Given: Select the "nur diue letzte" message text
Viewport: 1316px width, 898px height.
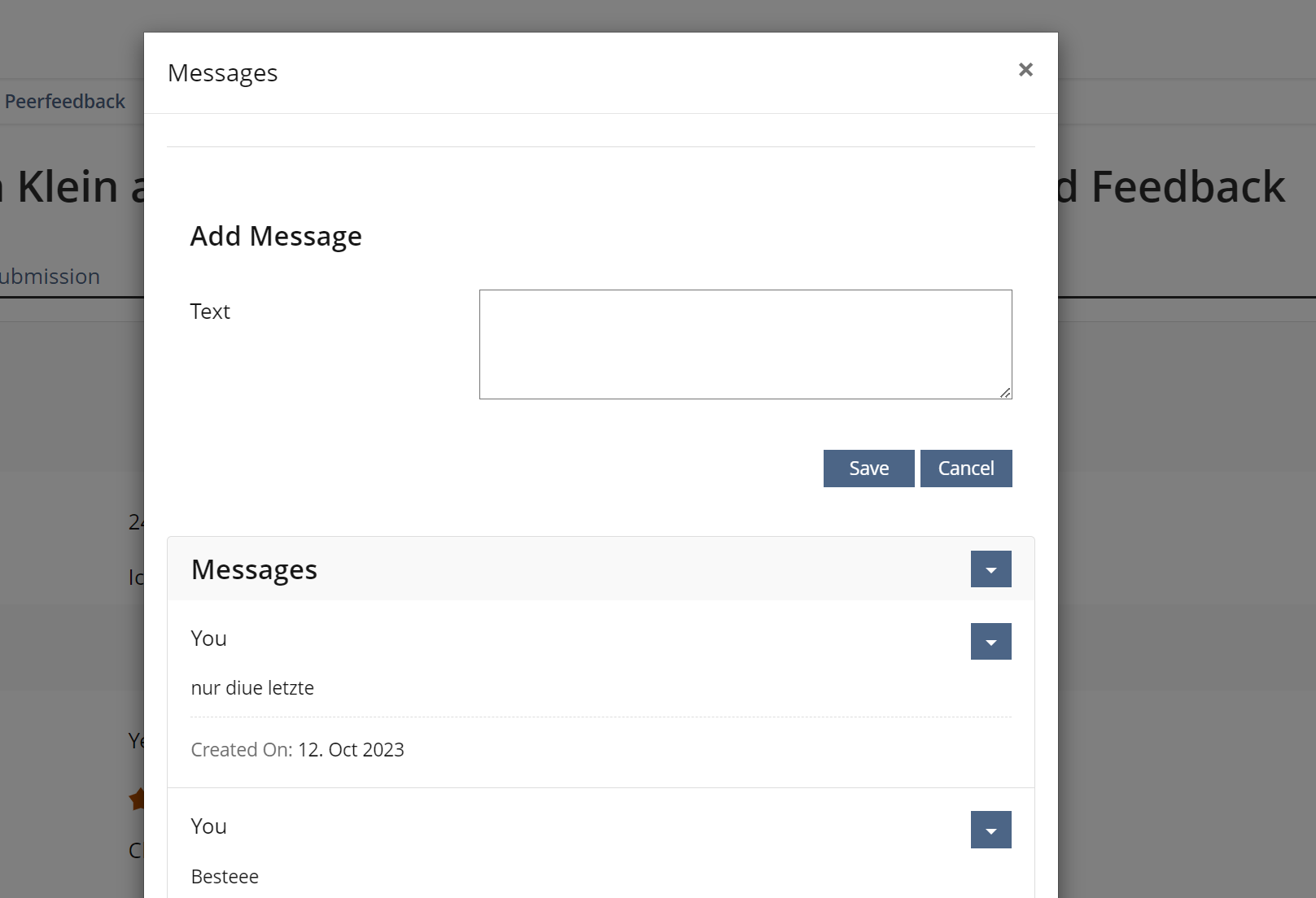Looking at the screenshot, I should point(252,688).
